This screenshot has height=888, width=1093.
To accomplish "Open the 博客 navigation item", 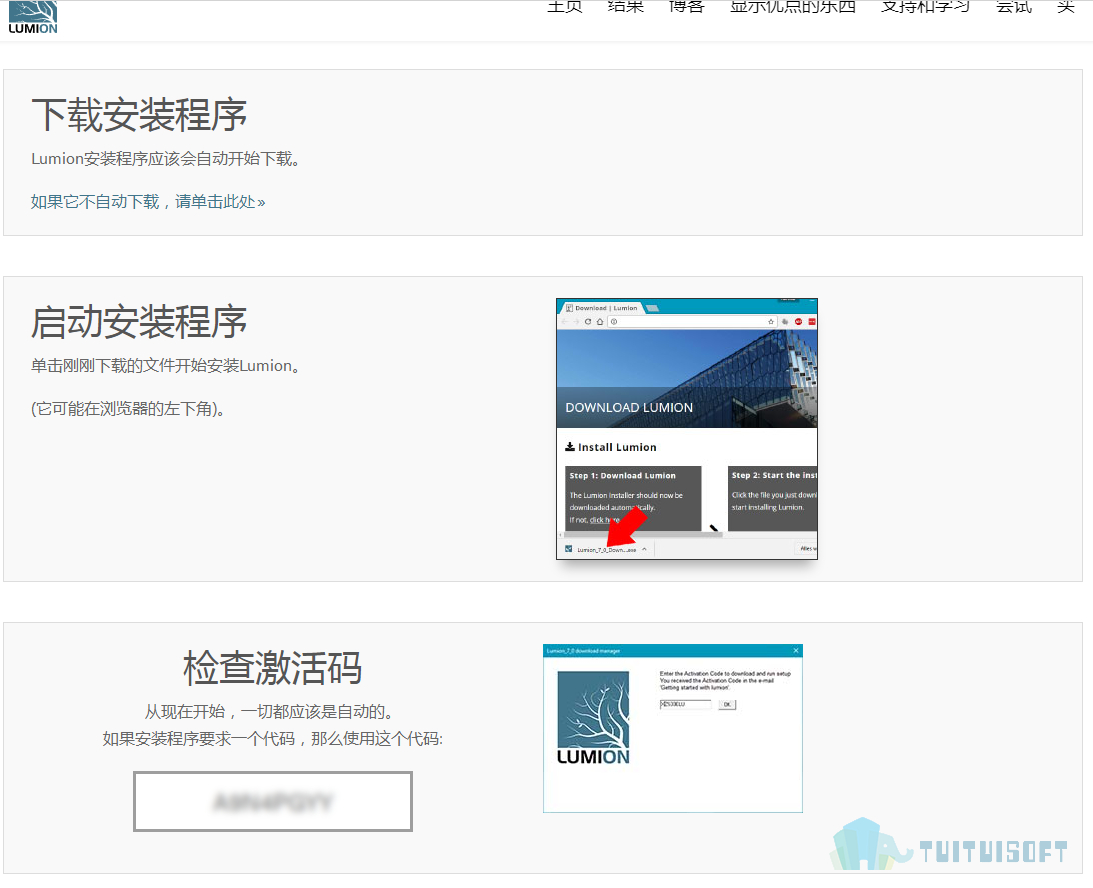I will [x=687, y=7].
